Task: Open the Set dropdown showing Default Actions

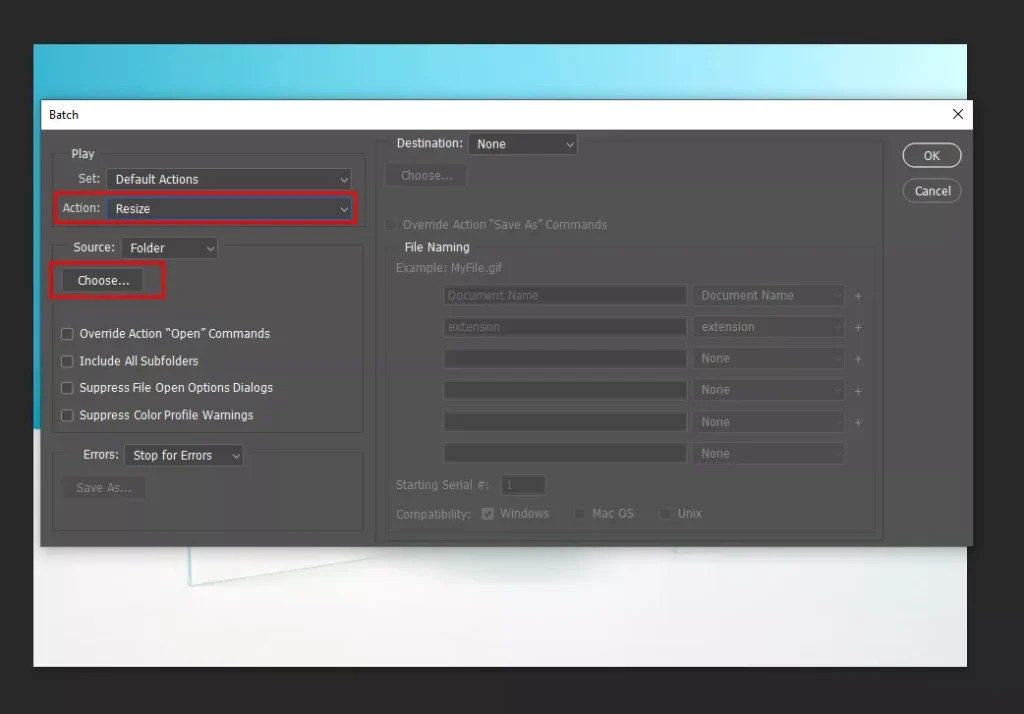Action: point(228,178)
